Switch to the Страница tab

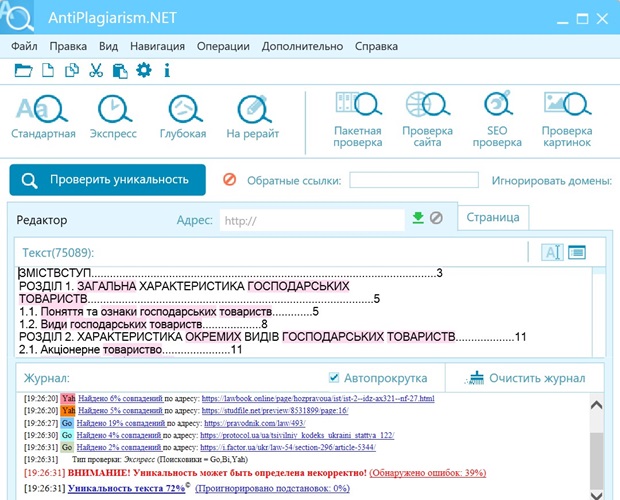pos(492,218)
